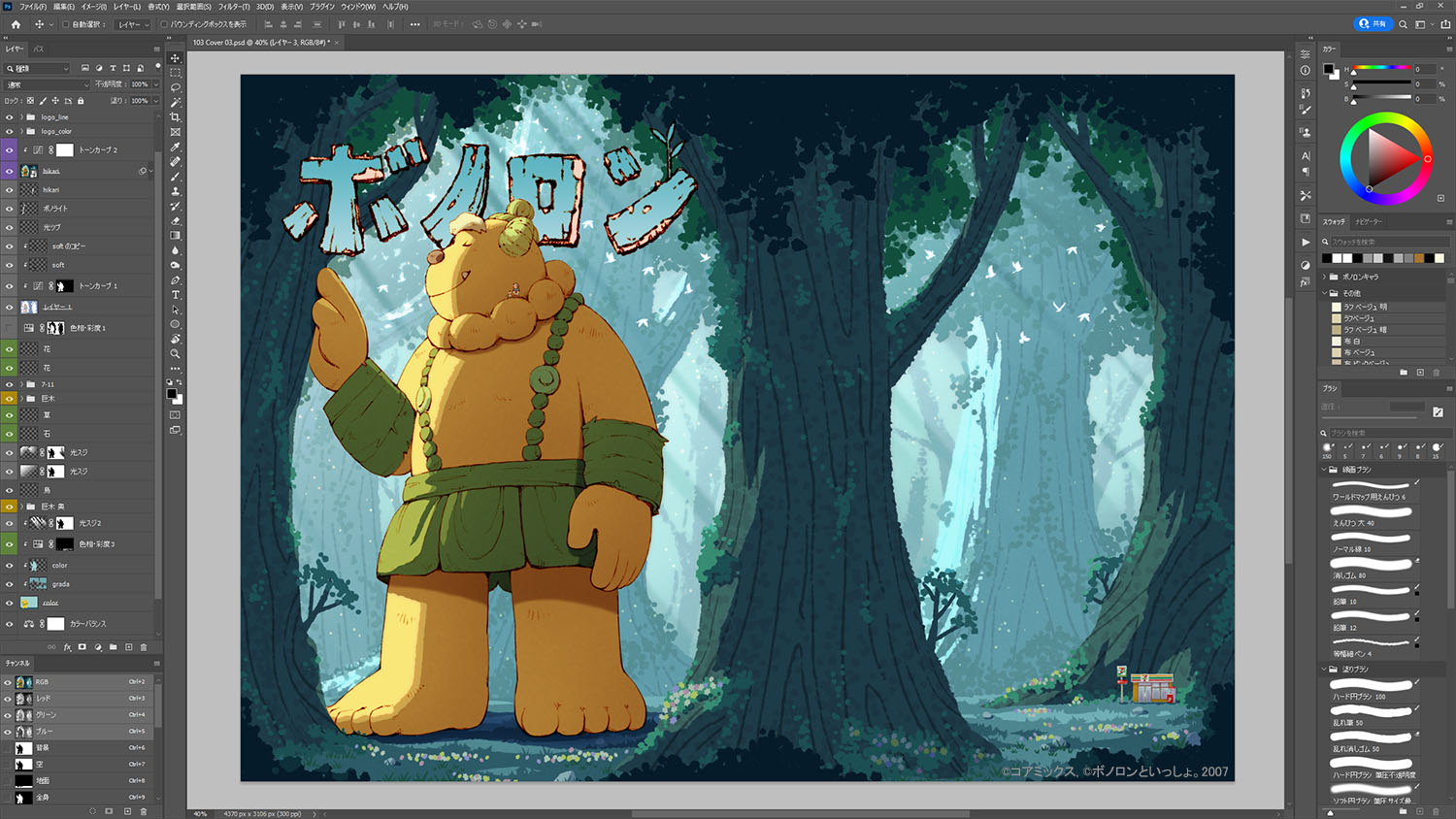Select the Move tool in the toolbox
Screen dimensions: 1456x819
coord(175,58)
